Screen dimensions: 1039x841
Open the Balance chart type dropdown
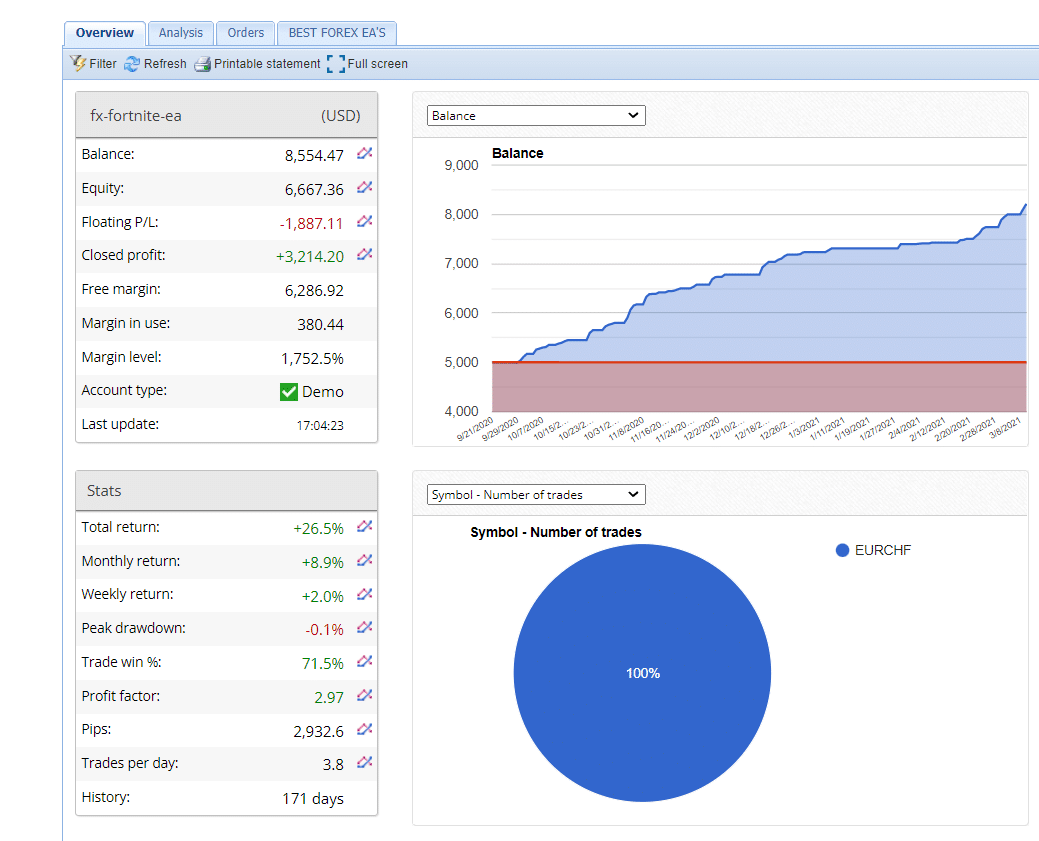(536, 115)
